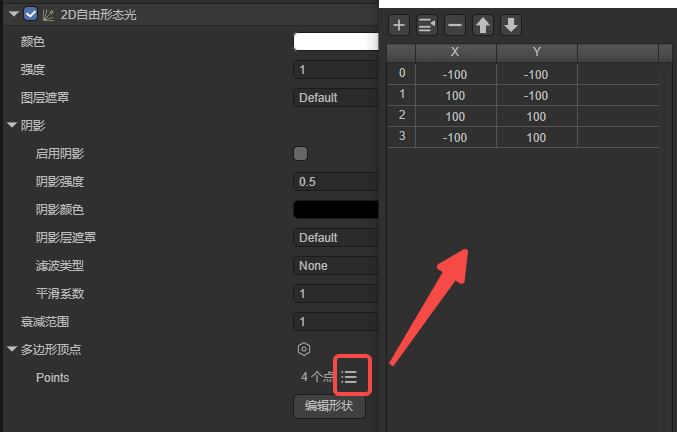677x432 pixels.
Task: Collapse the 阴影 section
Action: click(12, 126)
